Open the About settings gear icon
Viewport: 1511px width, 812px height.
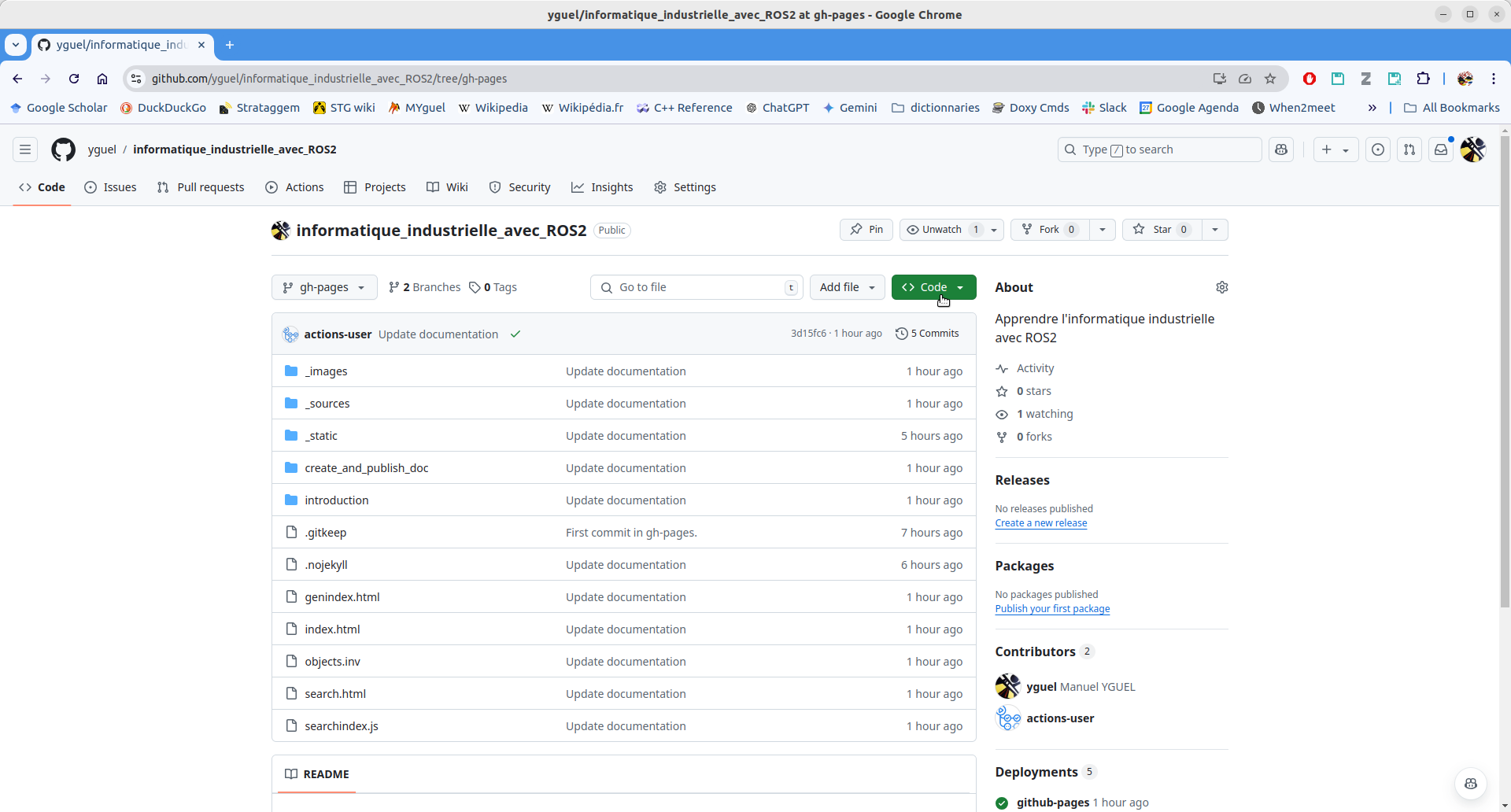[x=1221, y=287]
